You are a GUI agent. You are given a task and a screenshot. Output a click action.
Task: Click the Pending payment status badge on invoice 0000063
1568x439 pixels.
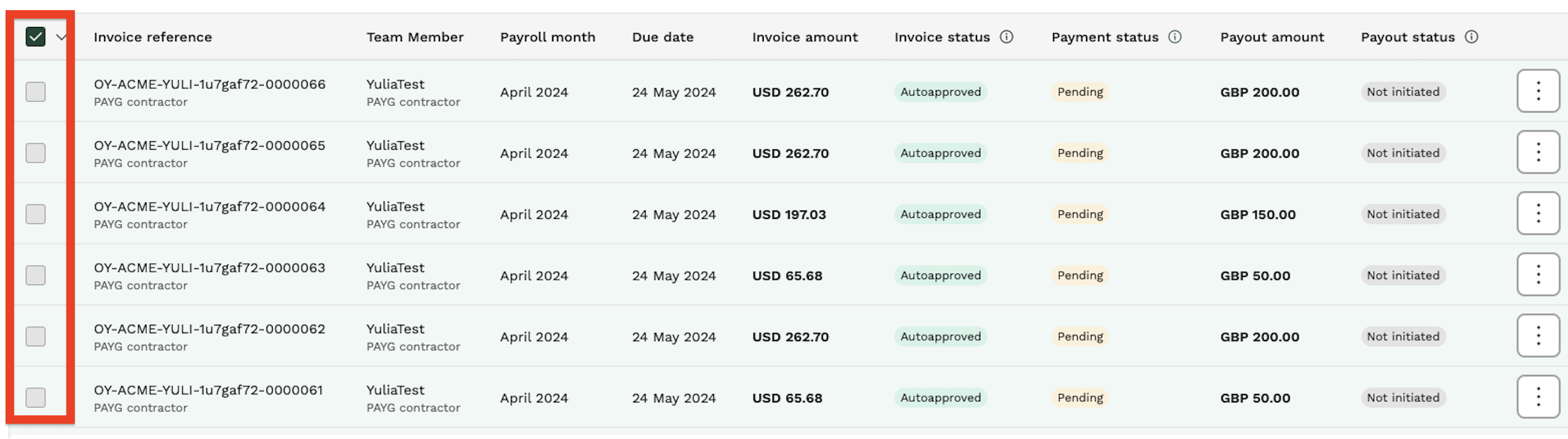[1079, 275]
